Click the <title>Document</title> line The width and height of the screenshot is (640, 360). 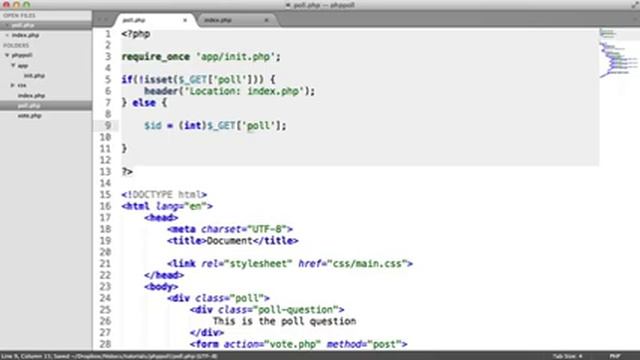pyautogui.click(x=233, y=241)
